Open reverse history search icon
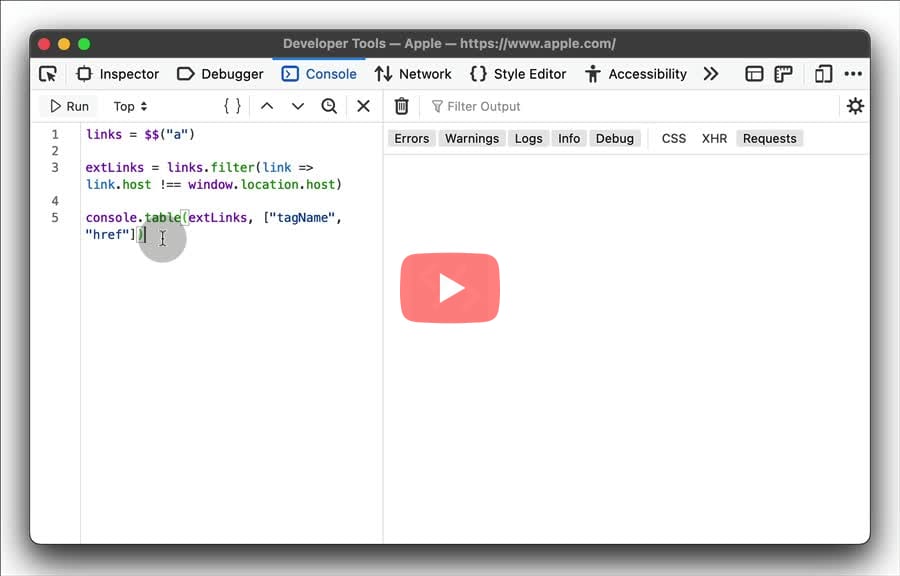The image size is (900, 576). click(x=329, y=106)
